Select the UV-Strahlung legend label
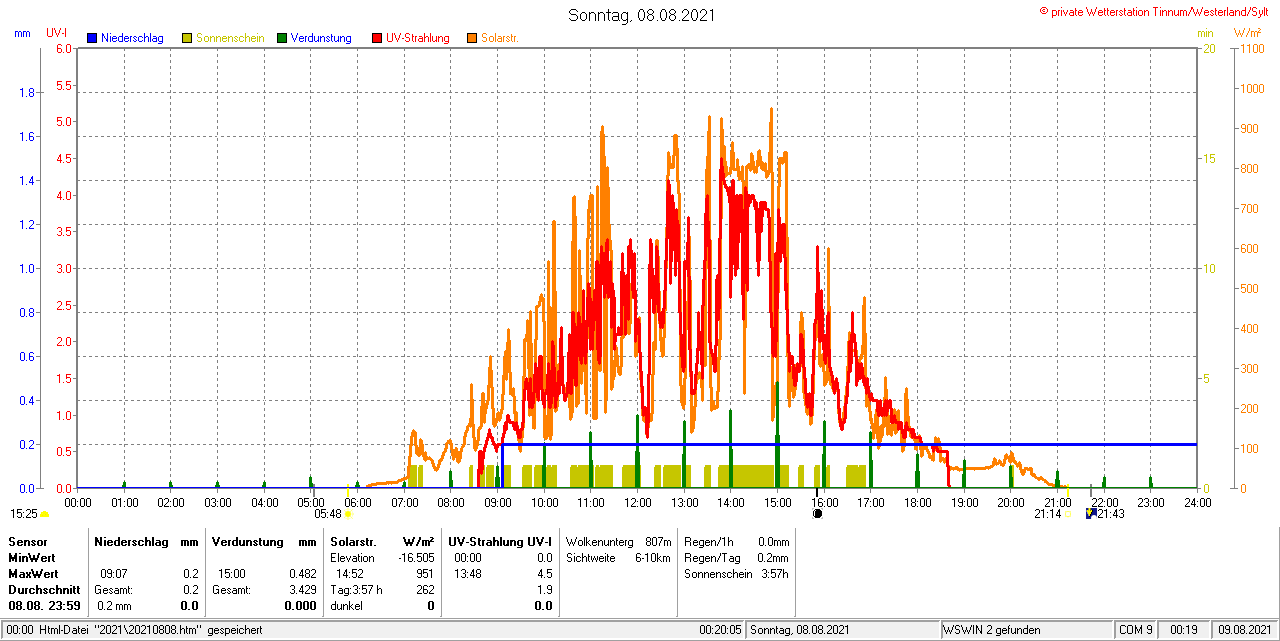 pos(418,38)
